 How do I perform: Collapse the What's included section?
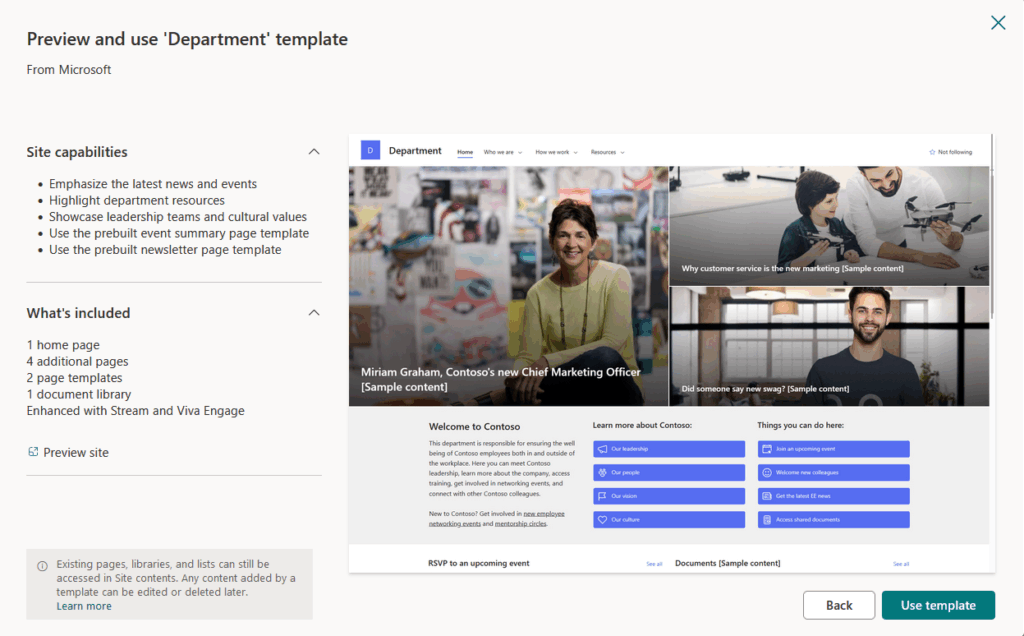[x=314, y=313]
